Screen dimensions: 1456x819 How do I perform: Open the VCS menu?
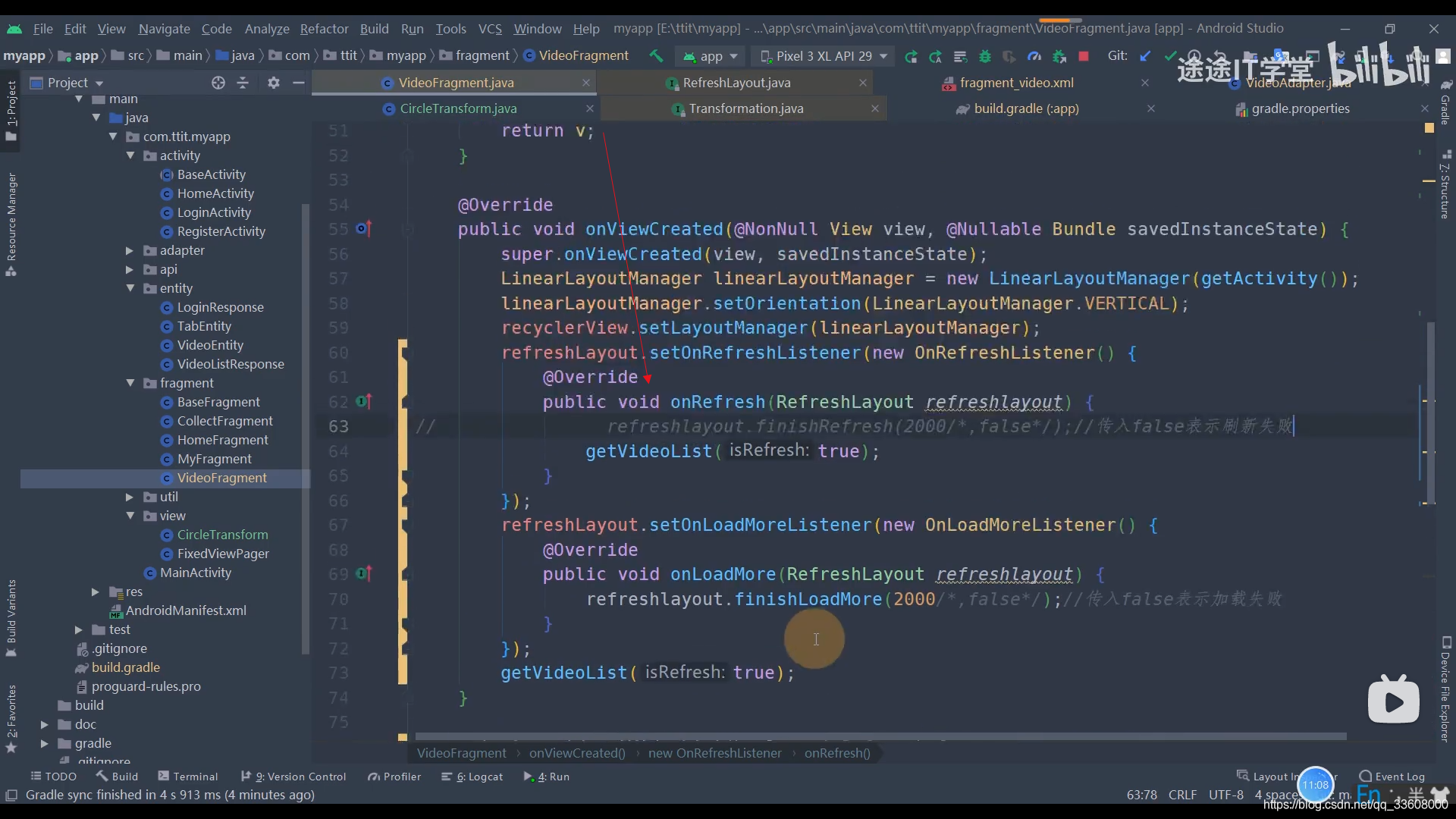click(x=490, y=29)
